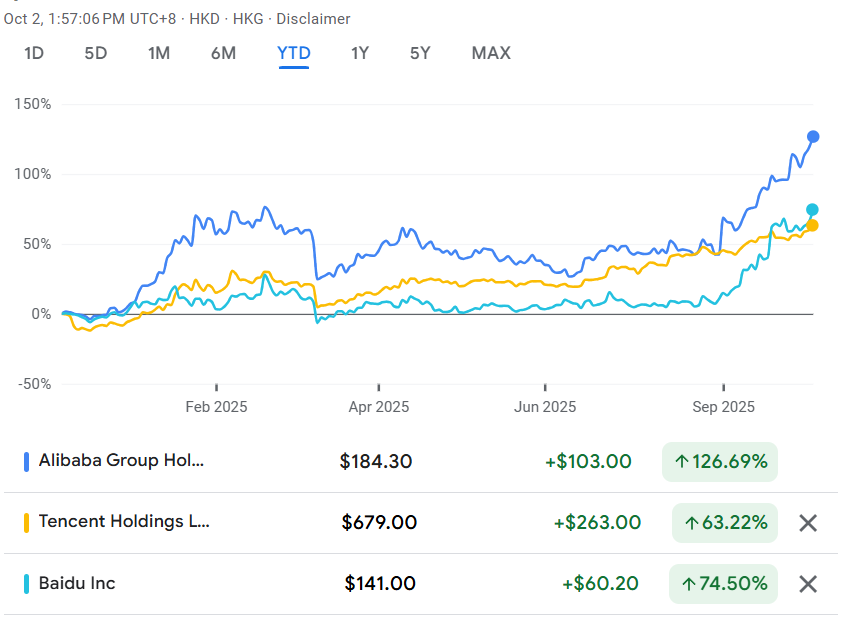Remove Baidu Inc from comparison
Screen dimensions: 842x619
point(809,584)
